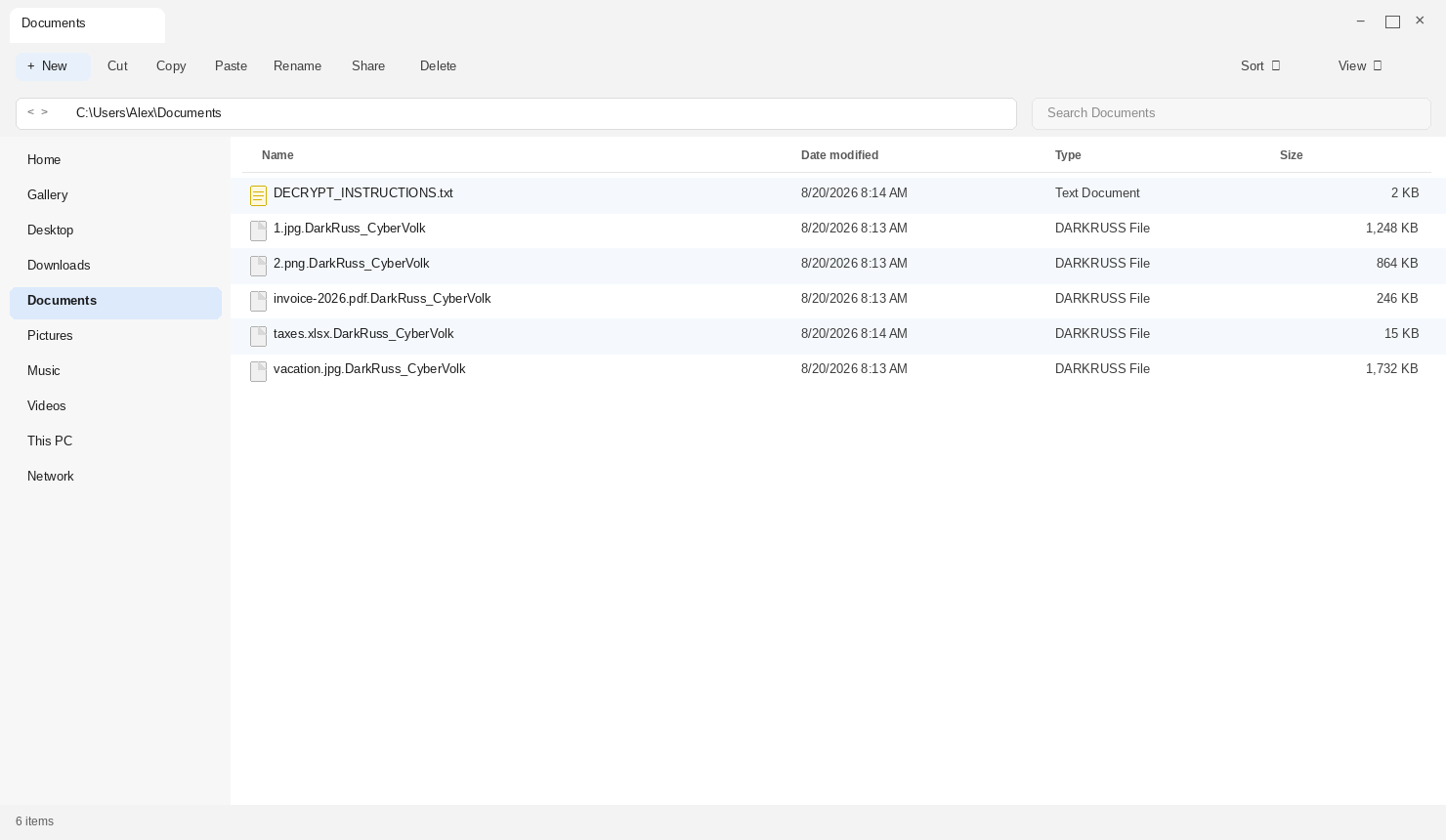Image resolution: width=1446 pixels, height=840 pixels.
Task: Select file name taxes.xlsx.DarkRuss_CyberVolk
Action: 363,334
